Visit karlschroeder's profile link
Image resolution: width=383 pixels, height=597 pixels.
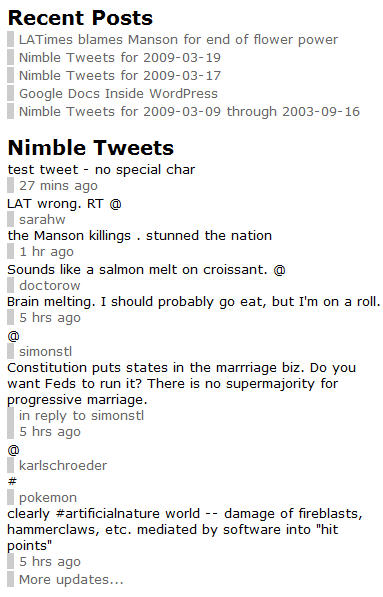[63, 465]
